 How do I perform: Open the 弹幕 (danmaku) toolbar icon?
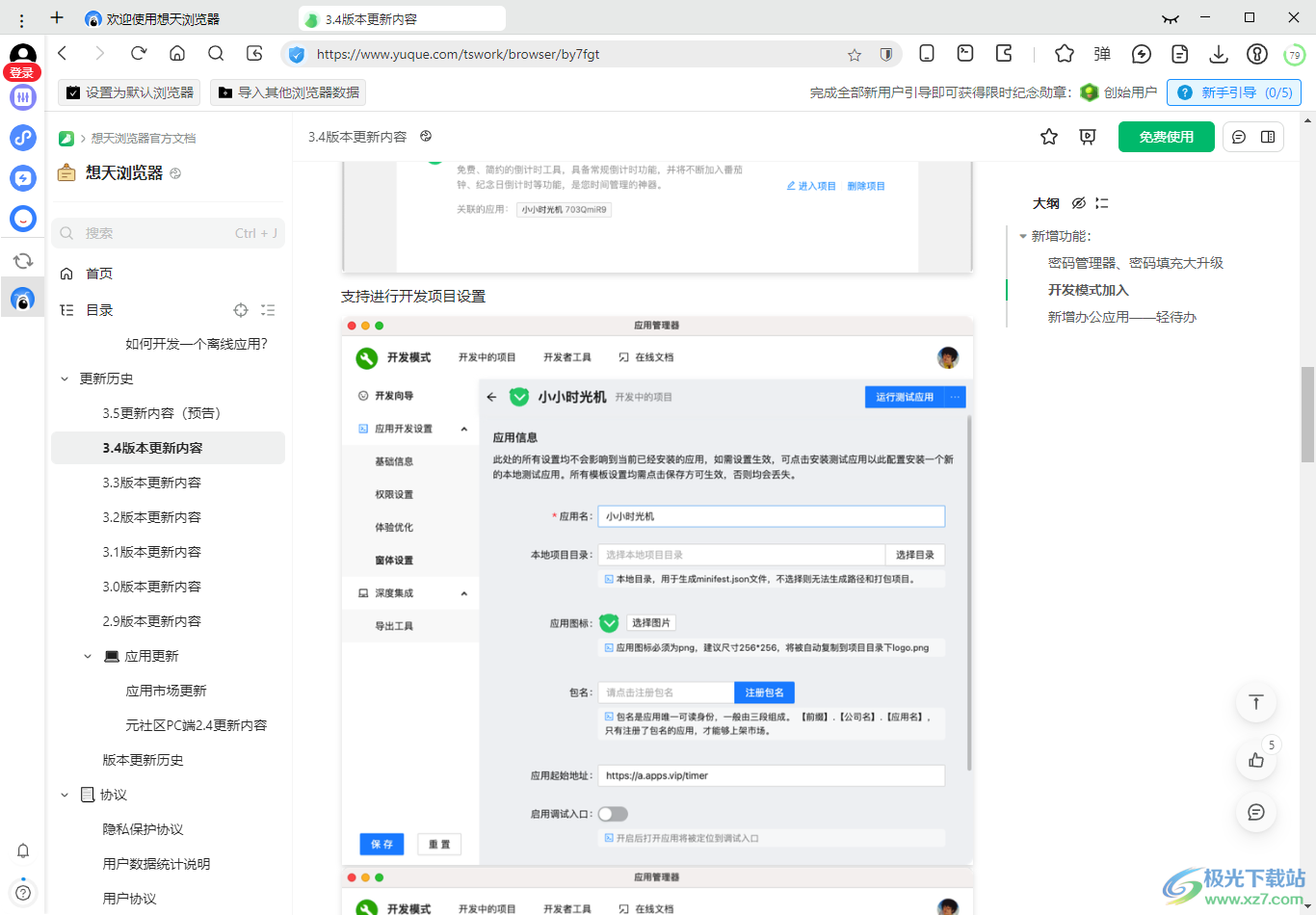pos(1102,54)
